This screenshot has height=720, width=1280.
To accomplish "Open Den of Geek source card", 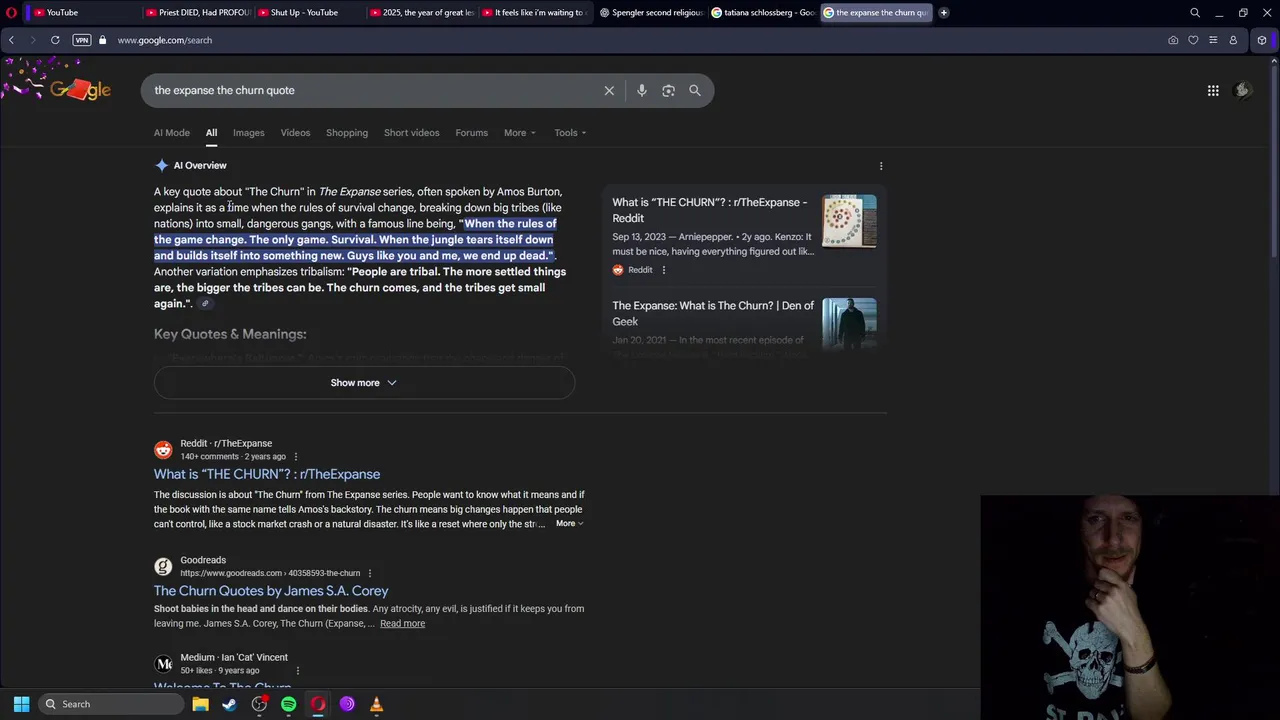I will [713, 313].
